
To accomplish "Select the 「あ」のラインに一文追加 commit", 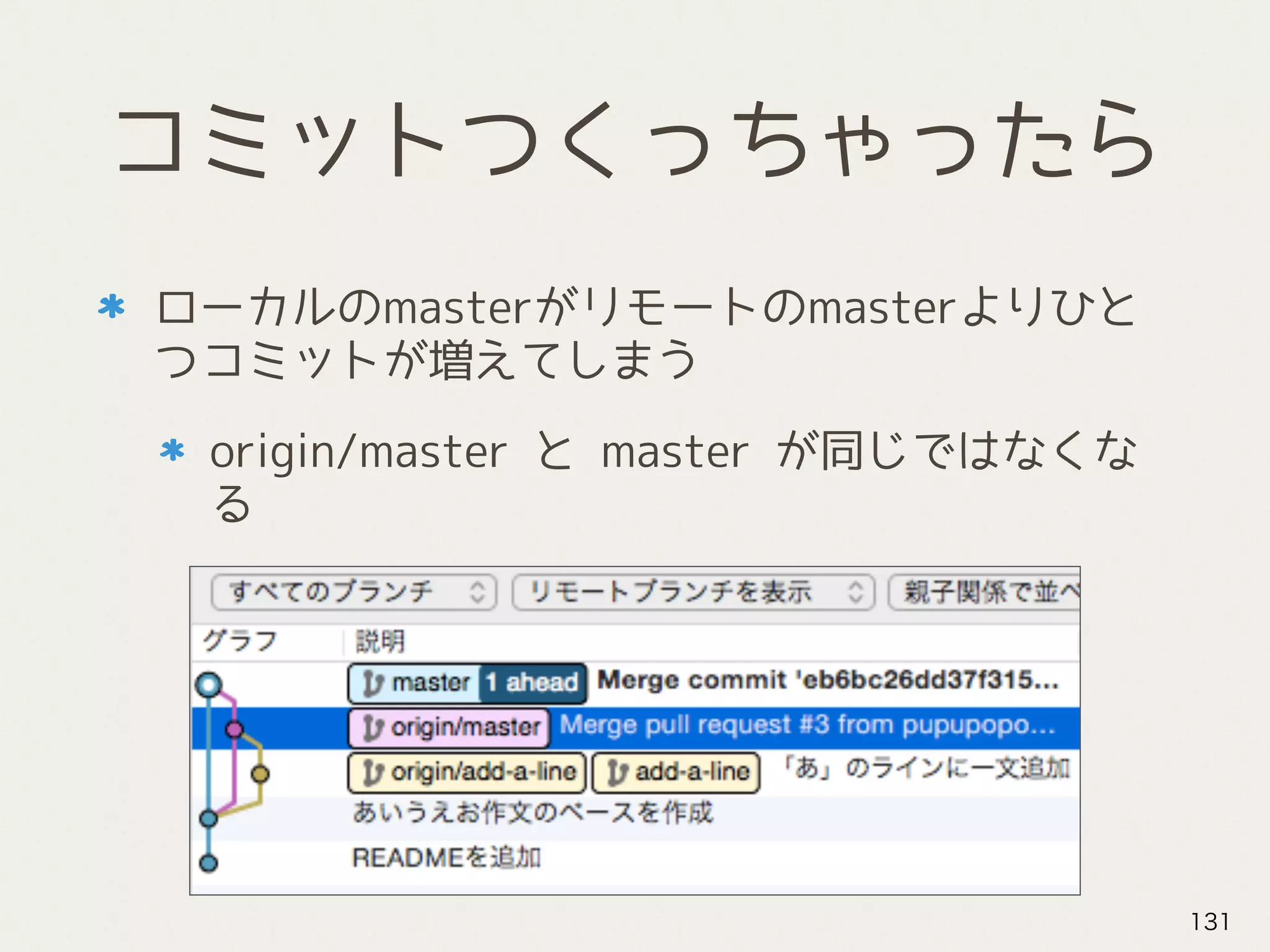I will pos(926,769).
